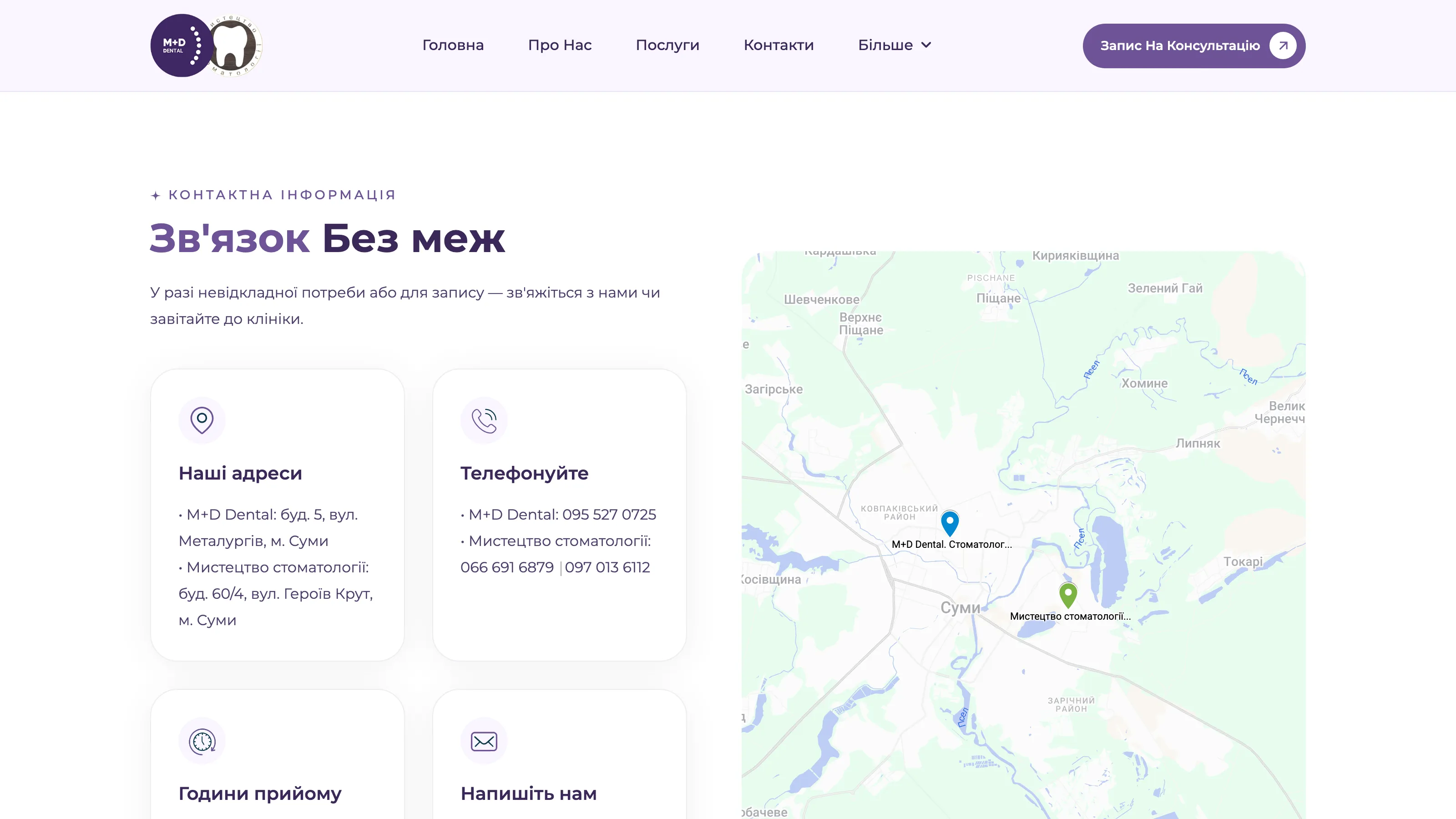Click the Наші адреси heading
The width and height of the screenshot is (1456, 819).
240,473
